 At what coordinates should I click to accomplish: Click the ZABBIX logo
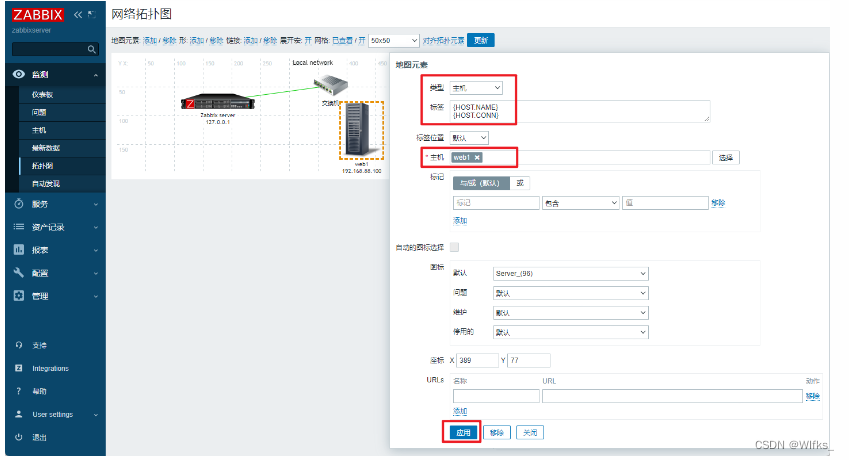click(38, 15)
